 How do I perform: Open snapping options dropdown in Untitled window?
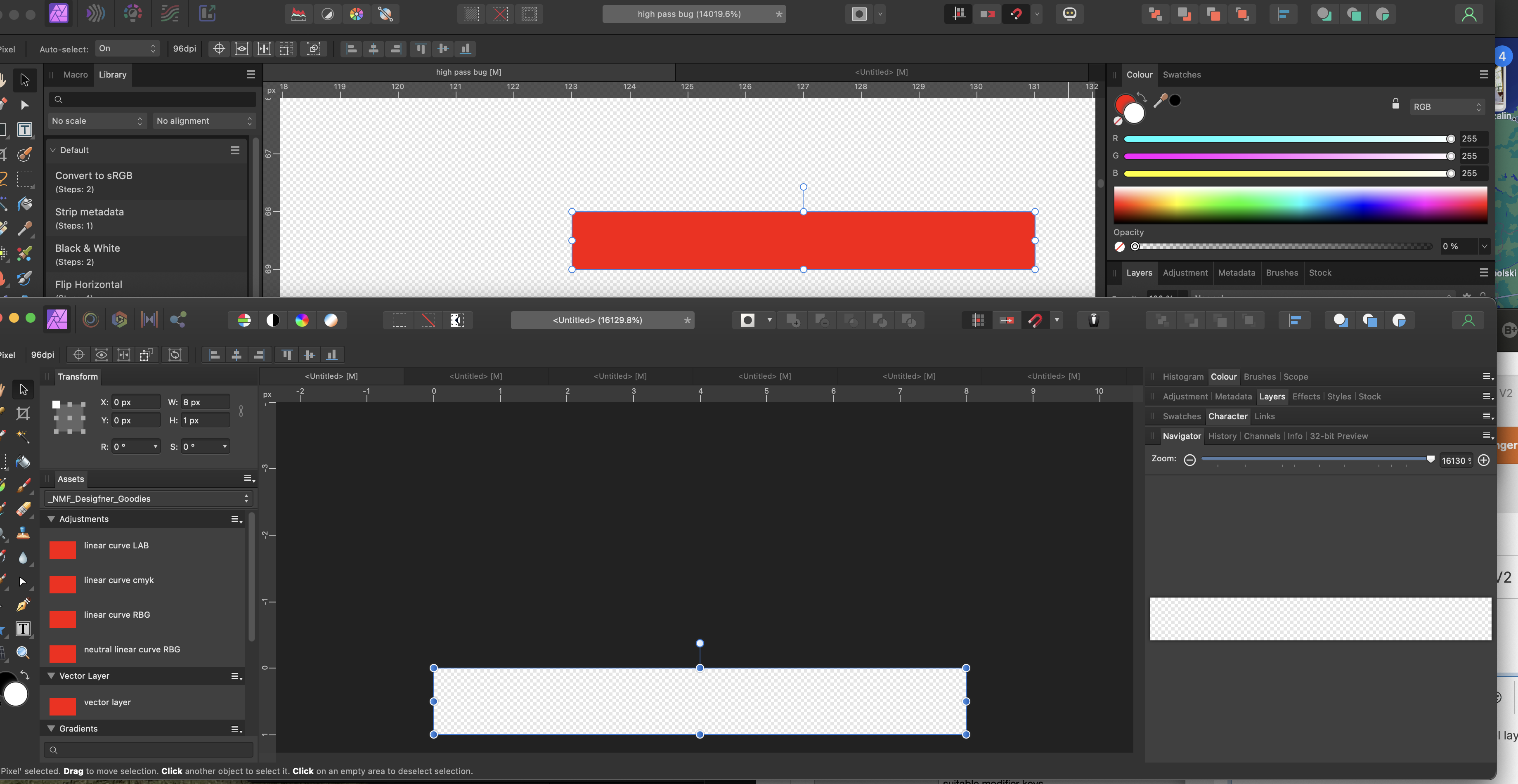(x=1057, y=321)
